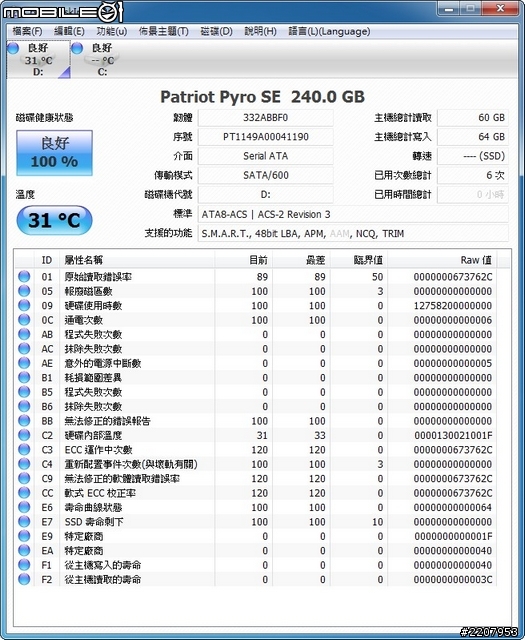
Task: Click the power-on count field 6 次
Action: (473, 175)
